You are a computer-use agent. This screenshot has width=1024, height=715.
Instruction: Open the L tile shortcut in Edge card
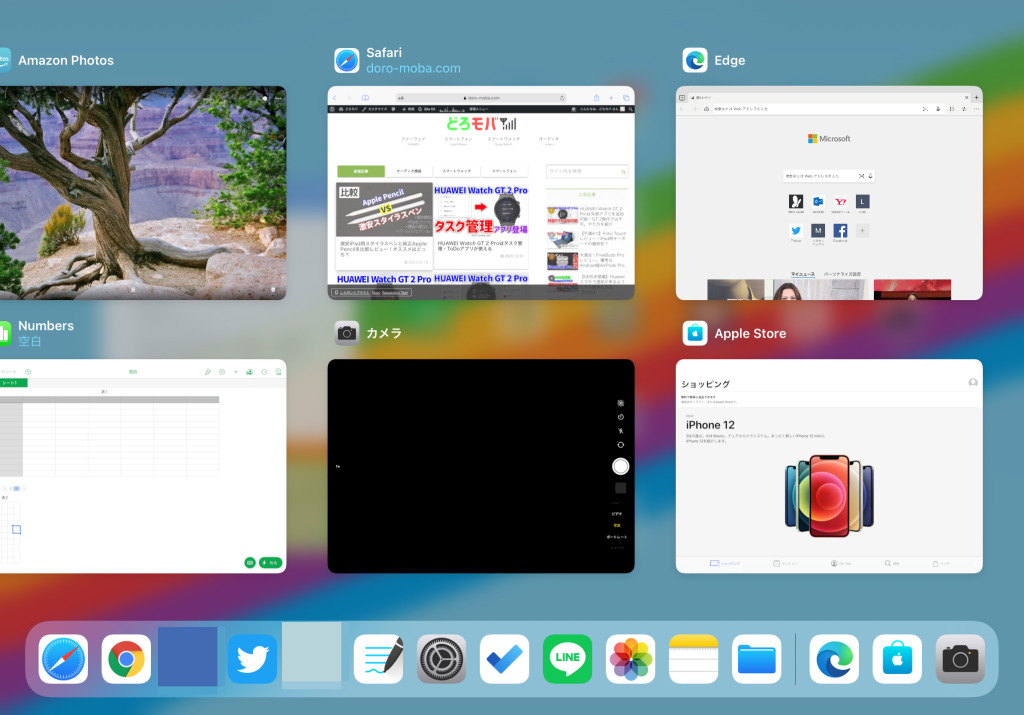863,202
